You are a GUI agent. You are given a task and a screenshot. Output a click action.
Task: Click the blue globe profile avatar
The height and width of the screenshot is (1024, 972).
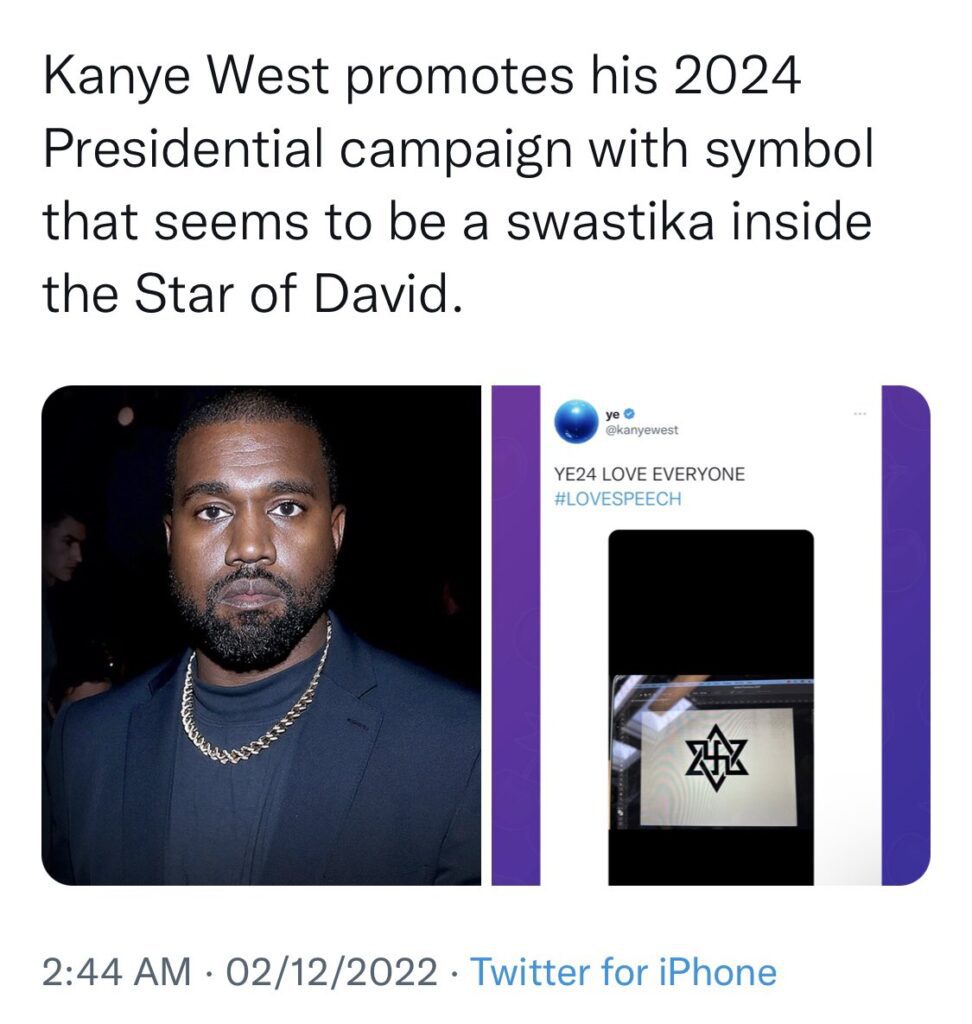pos(576,422)
